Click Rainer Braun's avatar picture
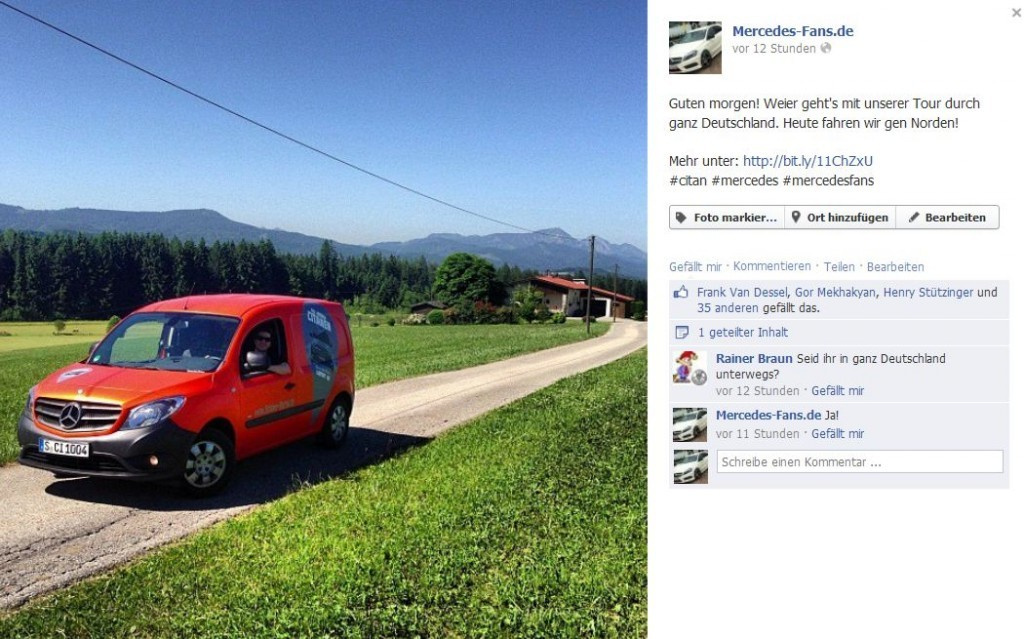Viewport: 1024px width, 639px height. (690, 367)
